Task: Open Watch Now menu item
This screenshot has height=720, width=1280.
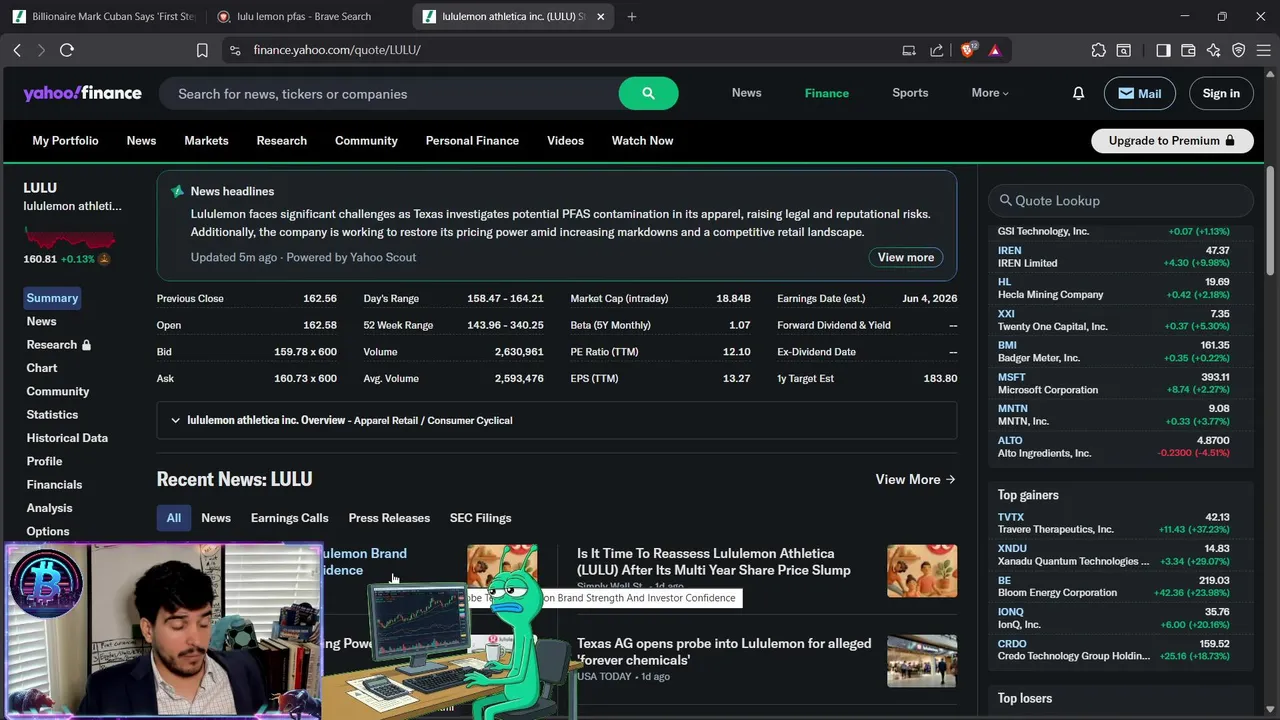Action: [x=642, y=141]
